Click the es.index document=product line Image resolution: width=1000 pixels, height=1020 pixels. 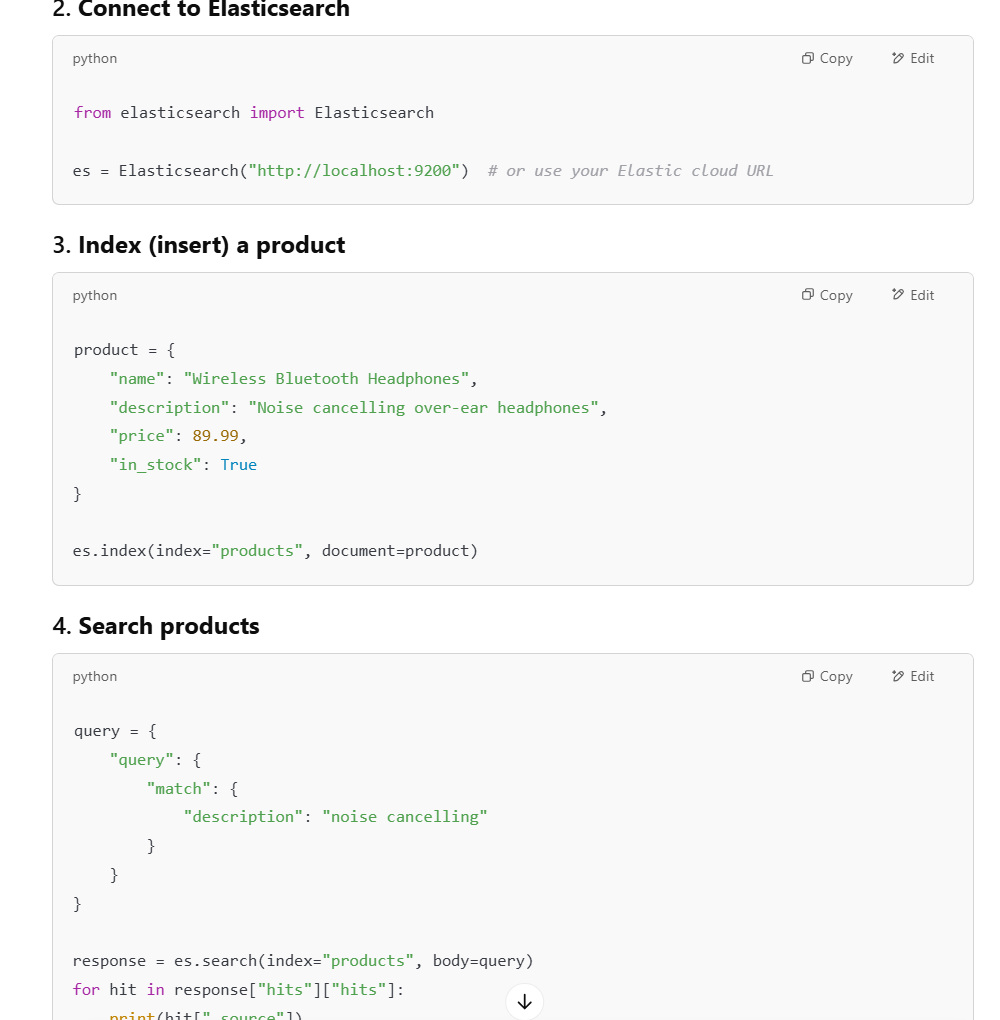click(x=275, y=551)
